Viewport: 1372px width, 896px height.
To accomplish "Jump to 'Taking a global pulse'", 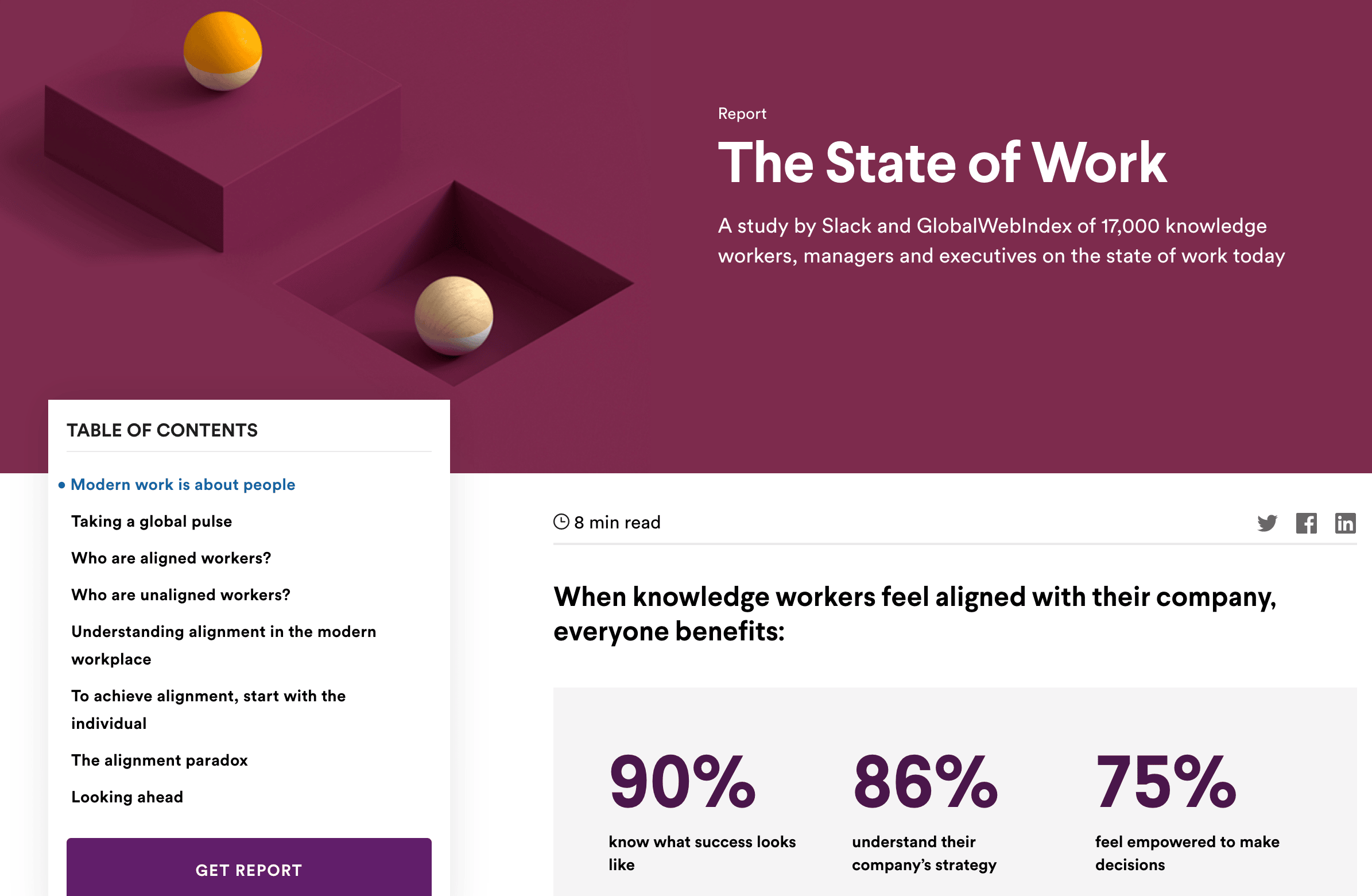I will (x=152, y=522).
